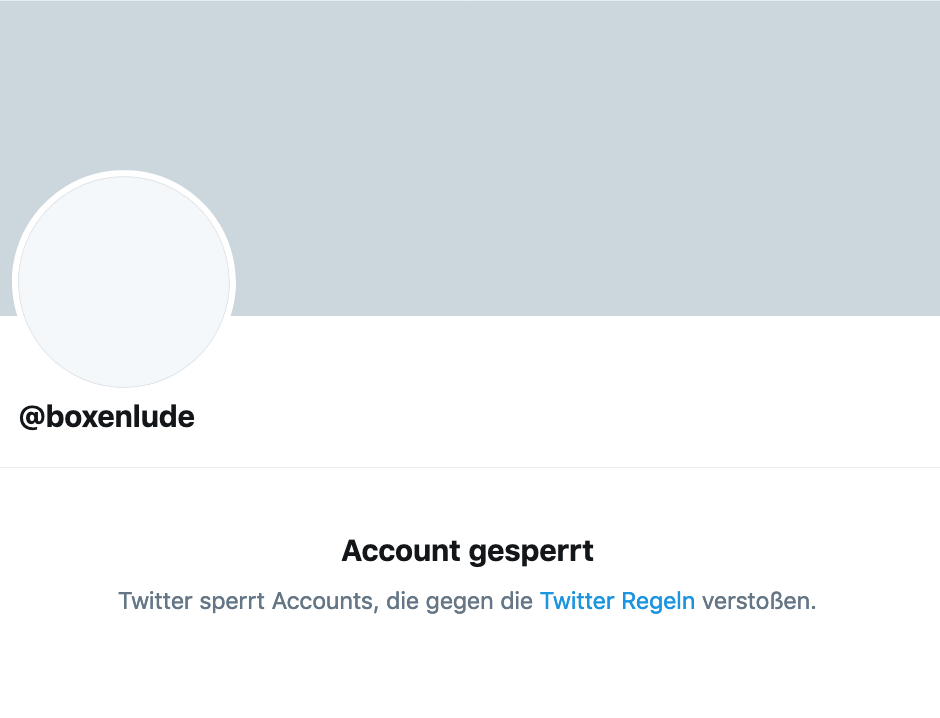Click the @boxenlude account handle

click(x=107, y=417)
